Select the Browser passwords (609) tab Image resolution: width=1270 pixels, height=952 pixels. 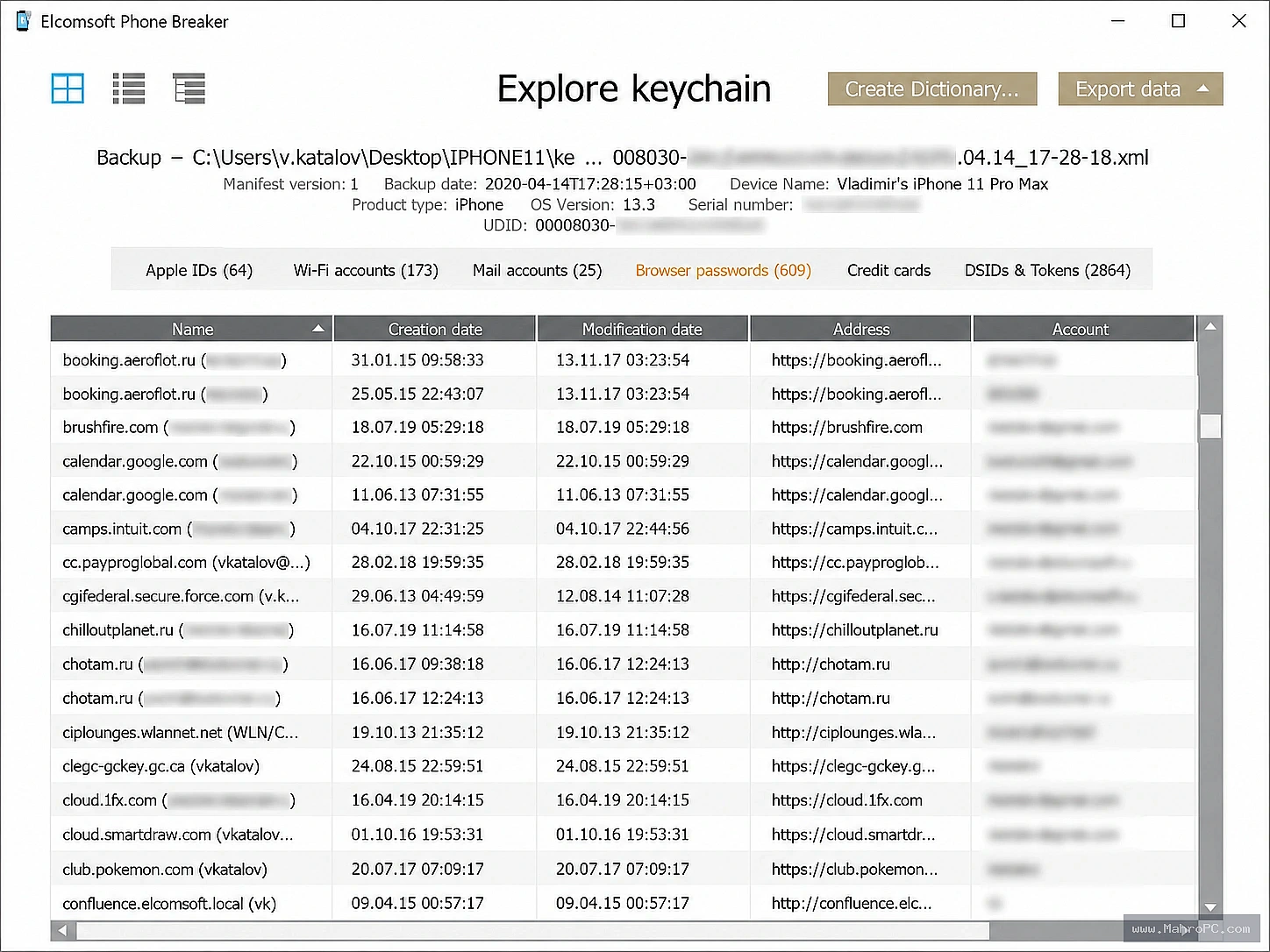[724, 270]
